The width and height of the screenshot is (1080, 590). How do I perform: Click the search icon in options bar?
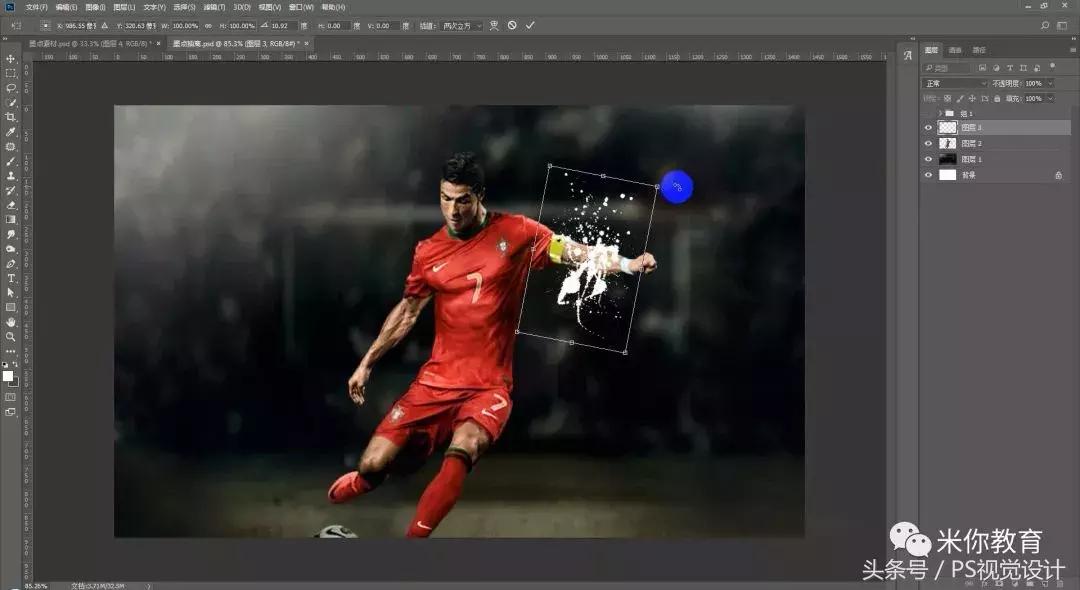tap(1045, 25)
